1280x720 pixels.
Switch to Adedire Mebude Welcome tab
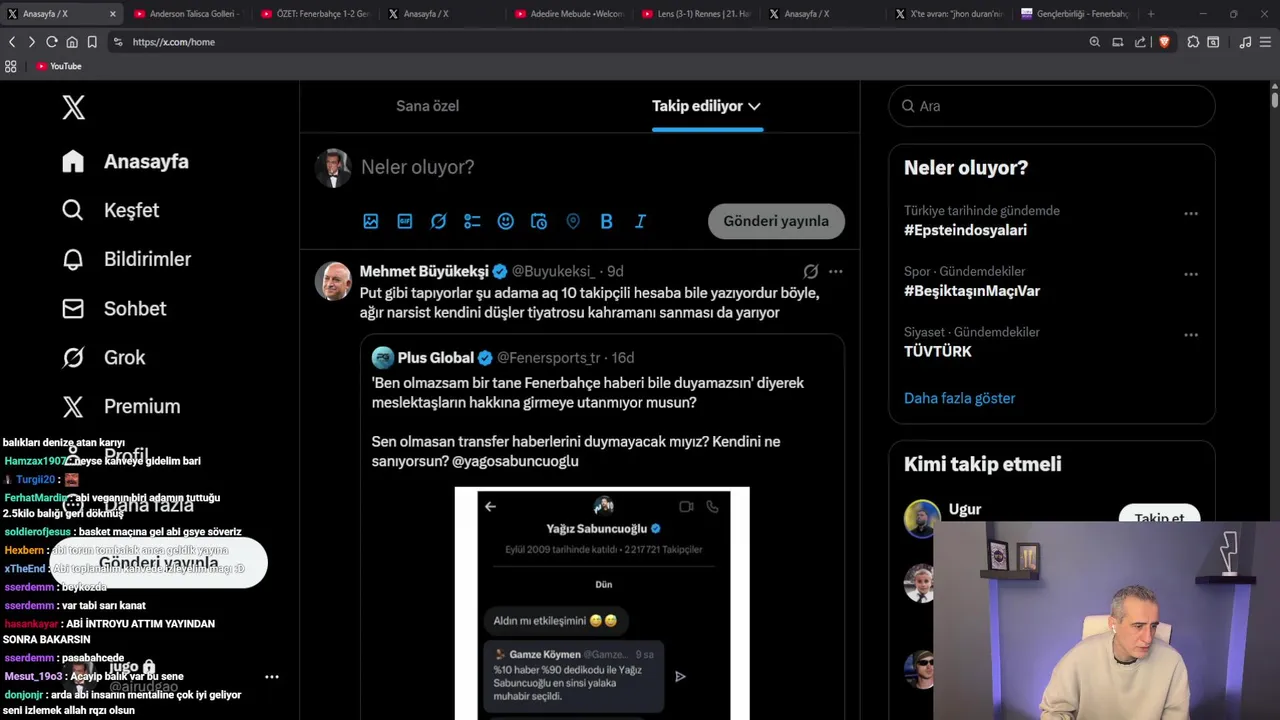click(569, 14)
